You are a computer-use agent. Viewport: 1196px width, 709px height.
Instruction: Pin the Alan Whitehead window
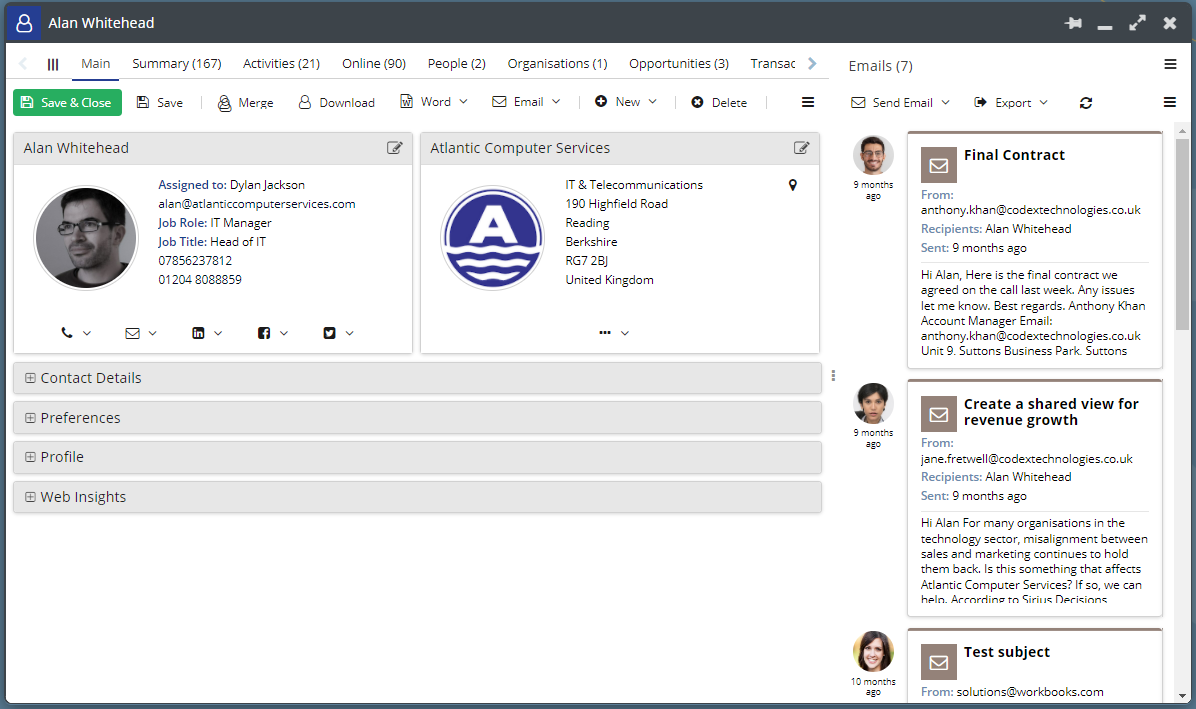1073,22
